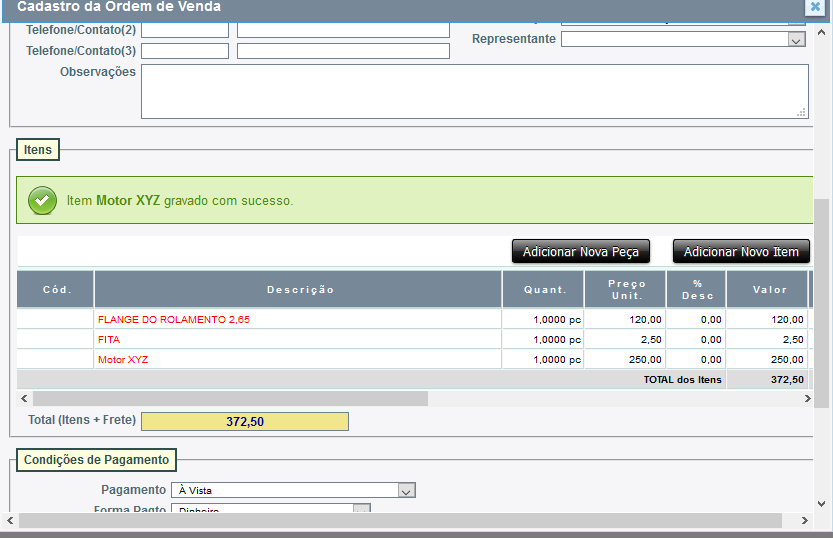The height and width of the screenshot is (538, 833).
Task: Click the items table left scroll arrow
Action: click(x=23, y=399)
